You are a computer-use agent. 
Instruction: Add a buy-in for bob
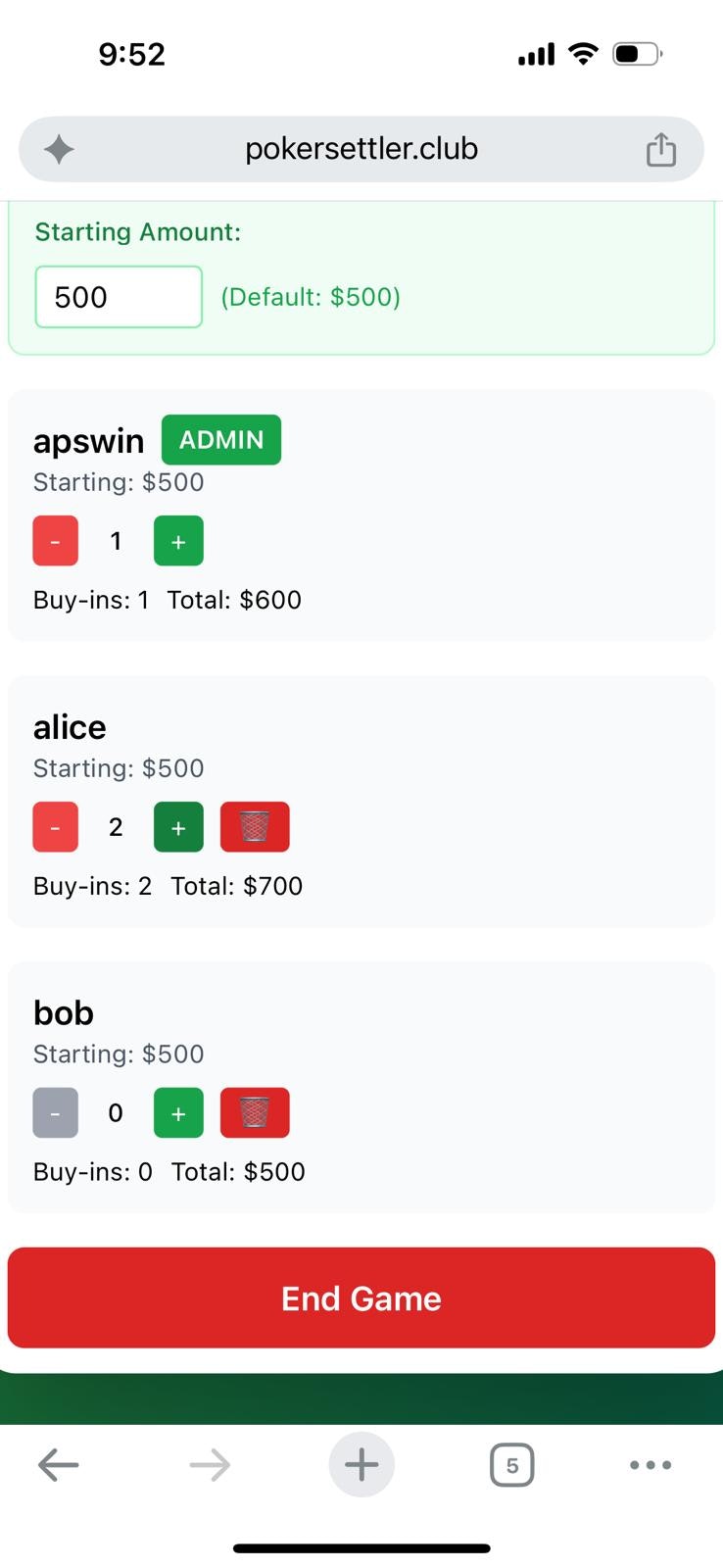[x=178, y=1113]
